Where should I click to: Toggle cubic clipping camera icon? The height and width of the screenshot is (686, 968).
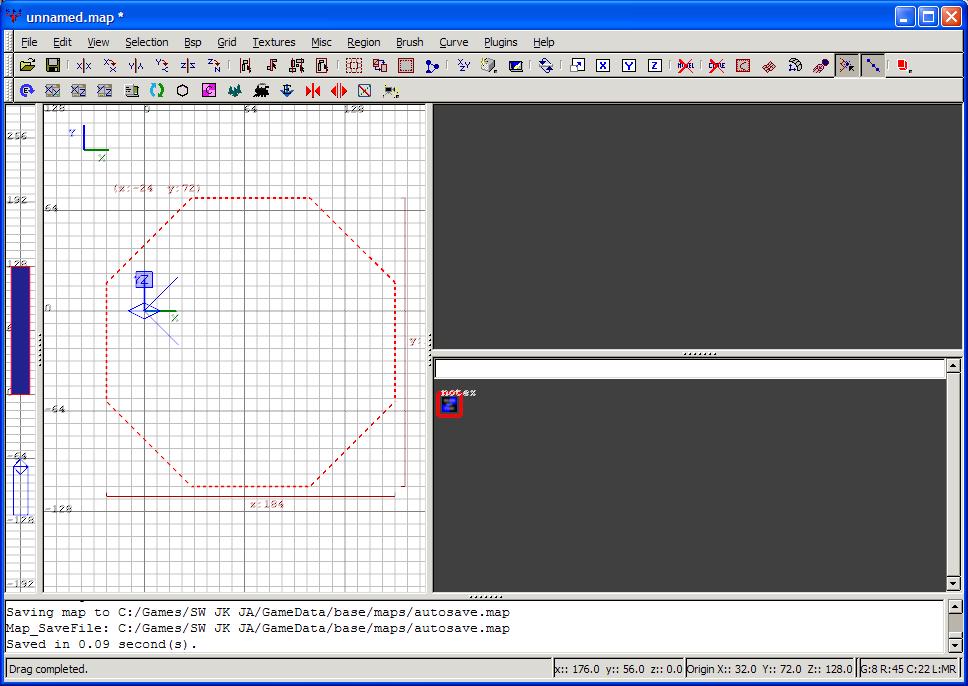point(515,65)
